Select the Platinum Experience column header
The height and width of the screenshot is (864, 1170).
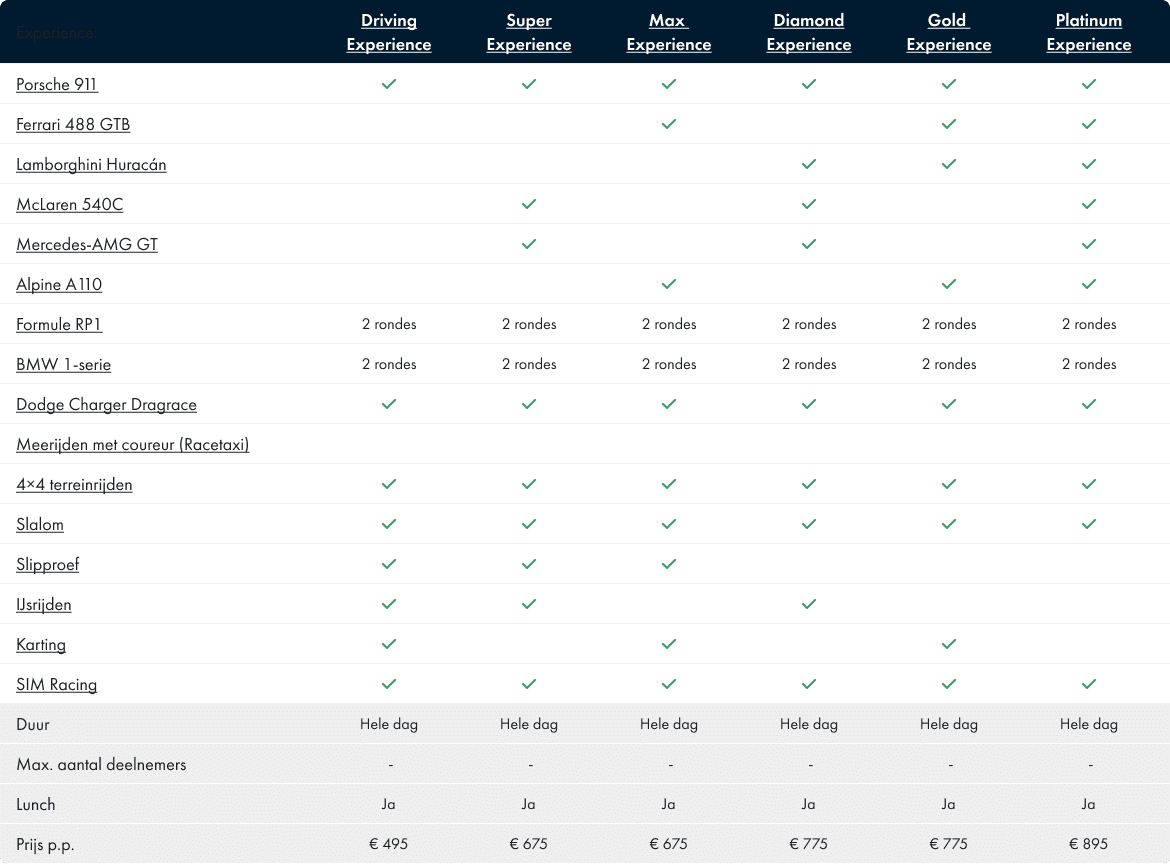coord(1089,32)
